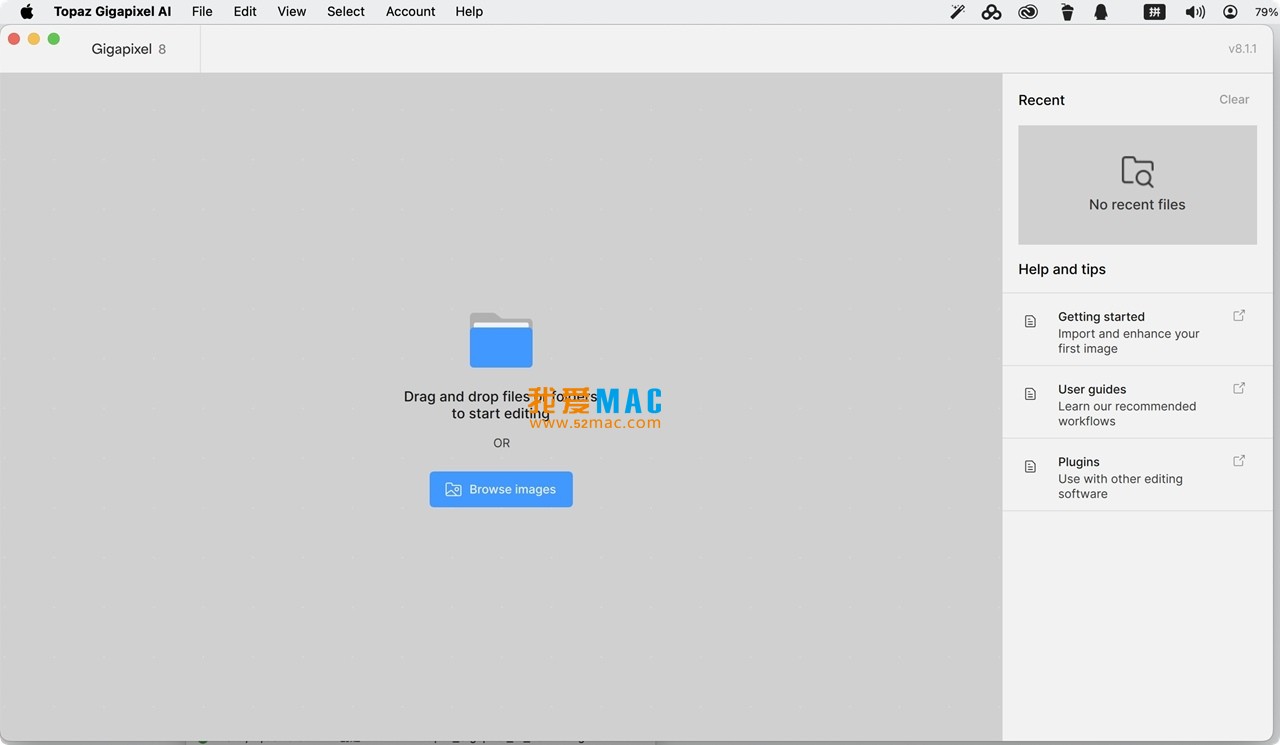Click the document icon beside Plugins
Image resolution: width=1280 pixels, height=745 pixels.
[1030, 467]
